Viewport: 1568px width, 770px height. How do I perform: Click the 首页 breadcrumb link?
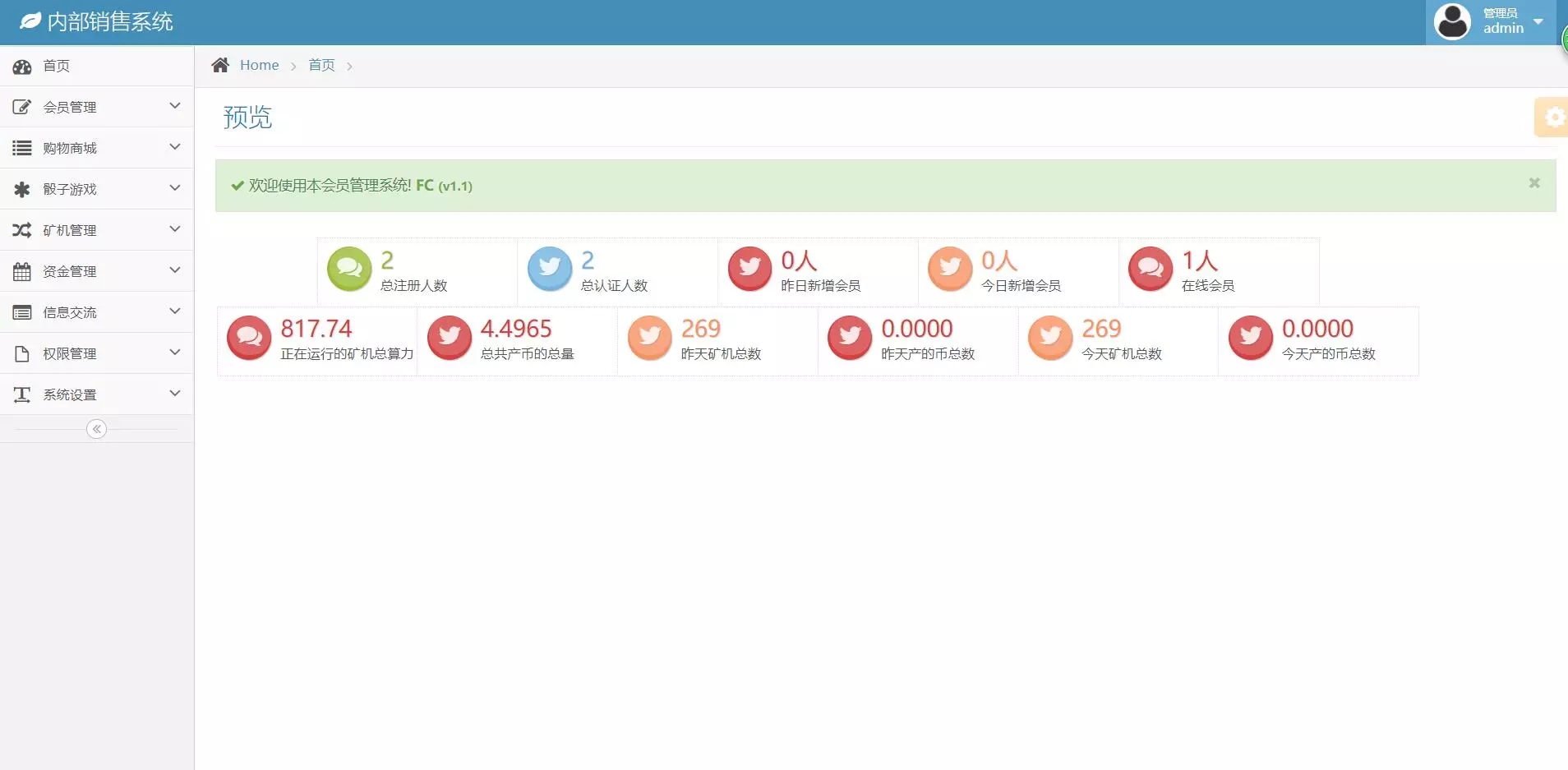tap(321, 65)
